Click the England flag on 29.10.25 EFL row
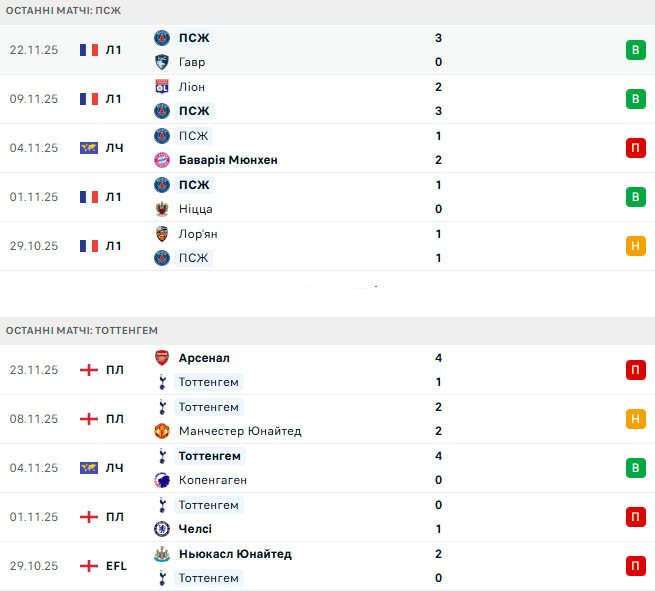 click(x=89, y=566)
